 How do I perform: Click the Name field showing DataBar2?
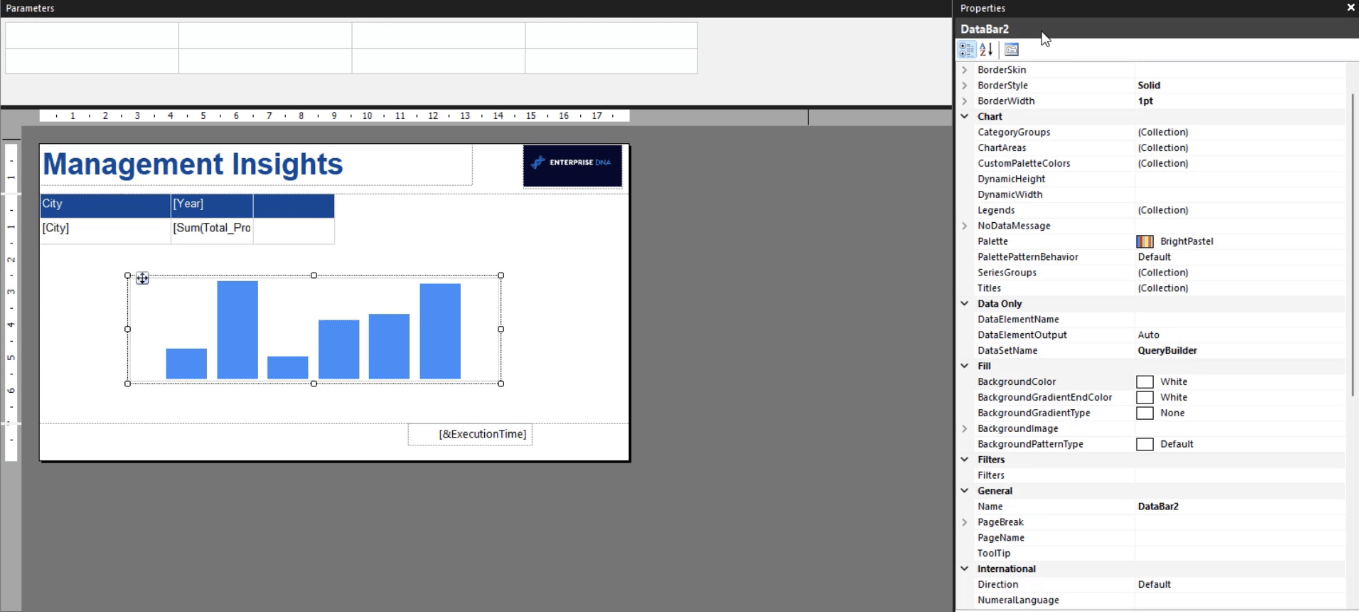[x=1240, y=507]
